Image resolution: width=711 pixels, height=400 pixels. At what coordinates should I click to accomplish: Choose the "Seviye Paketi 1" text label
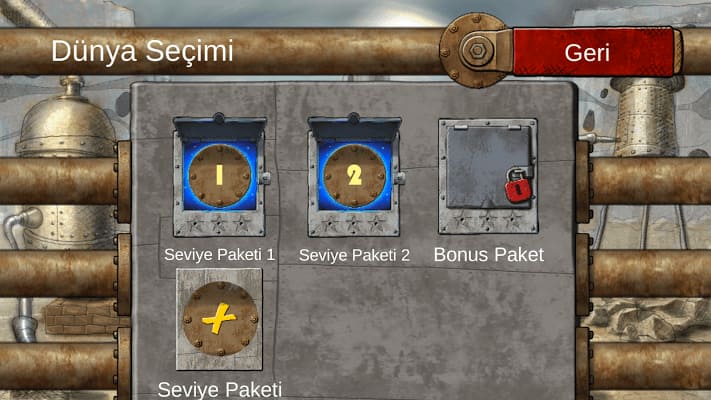coord(219,254)
